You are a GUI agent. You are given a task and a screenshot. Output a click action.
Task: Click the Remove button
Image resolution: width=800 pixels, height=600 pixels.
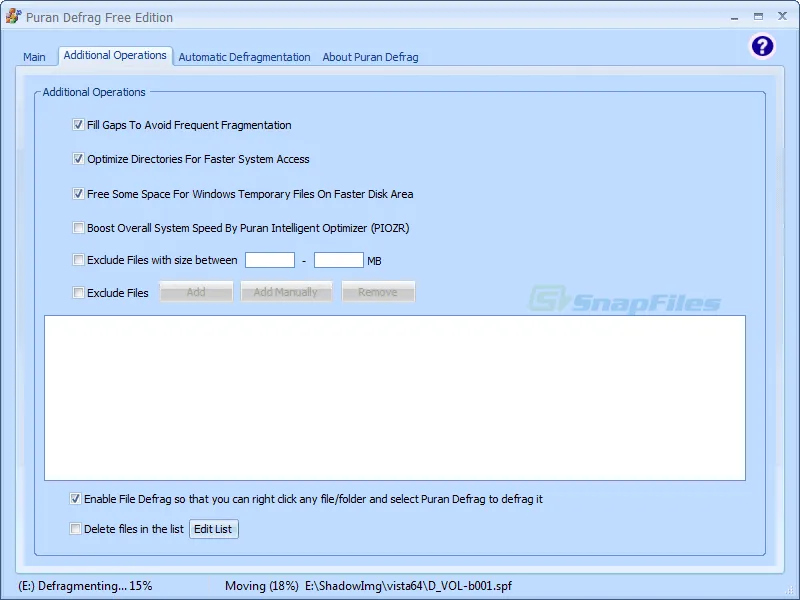click(x=378, y=292)
